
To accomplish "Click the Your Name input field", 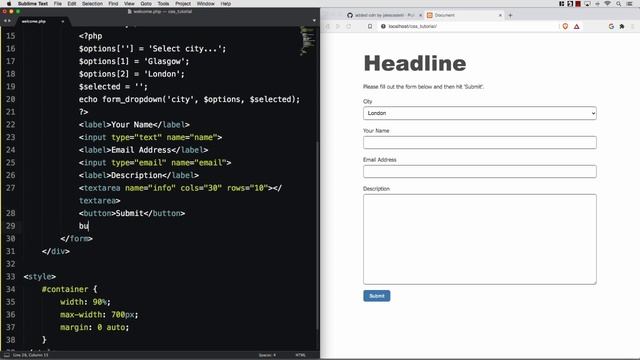I will [x=480, y=142].
